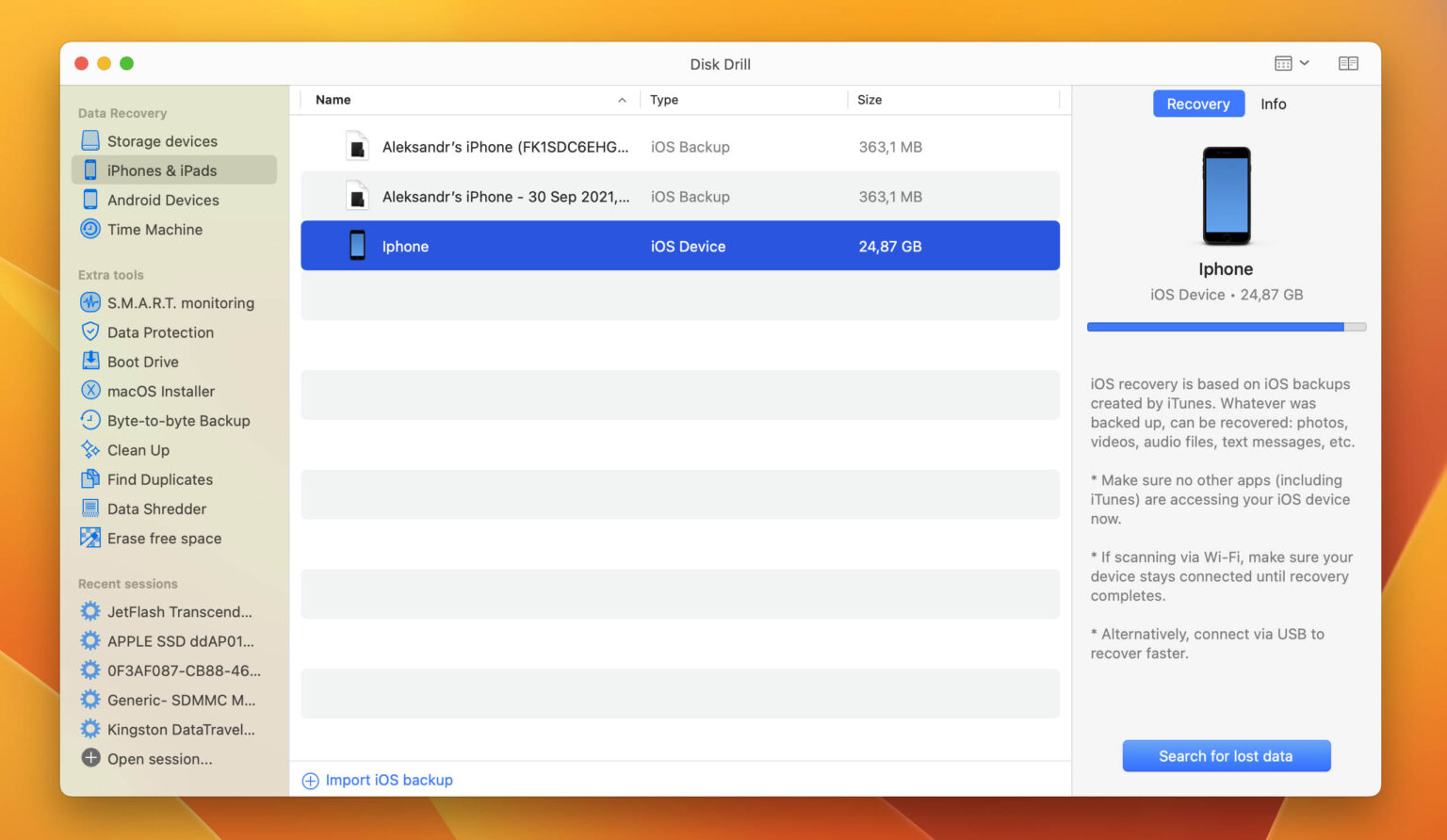The image size is (1447, 840).
Task: Open the view mode dropdown in title bar
Action: click(x=1292, y=64)
